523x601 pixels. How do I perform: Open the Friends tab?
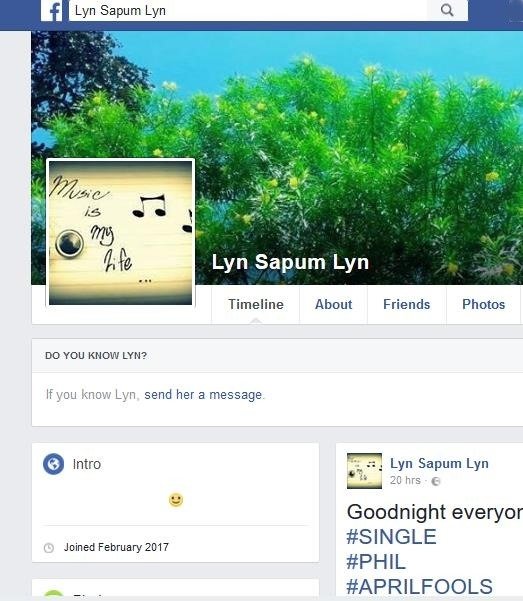coord(406,304)
